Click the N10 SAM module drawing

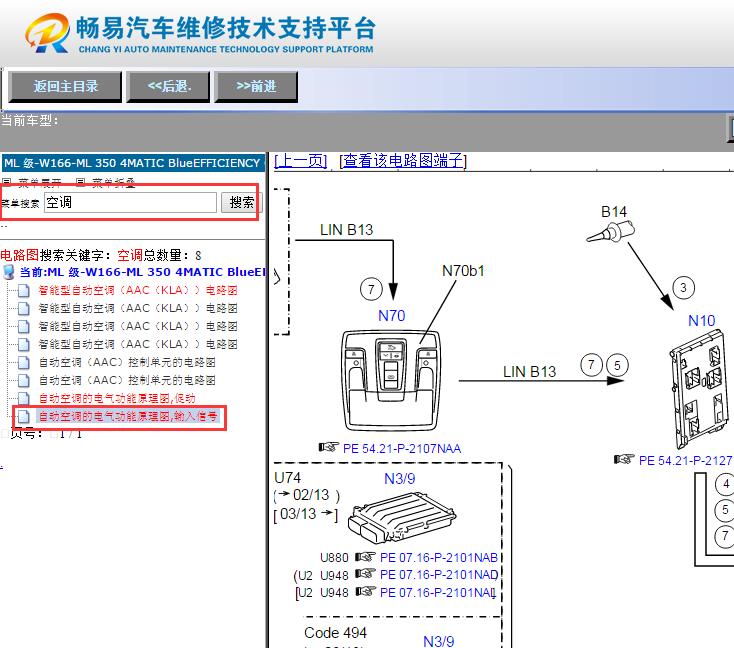(700, 390)
